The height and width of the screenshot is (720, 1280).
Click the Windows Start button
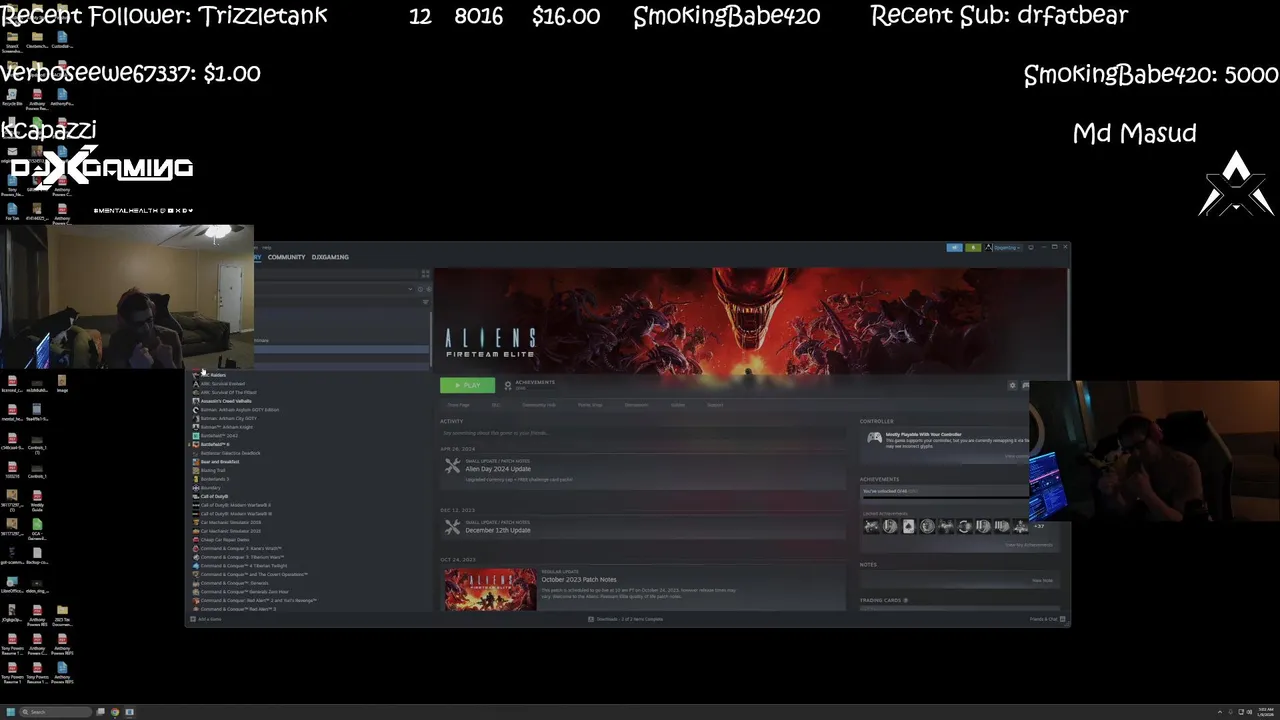click(x=10, y=712)
